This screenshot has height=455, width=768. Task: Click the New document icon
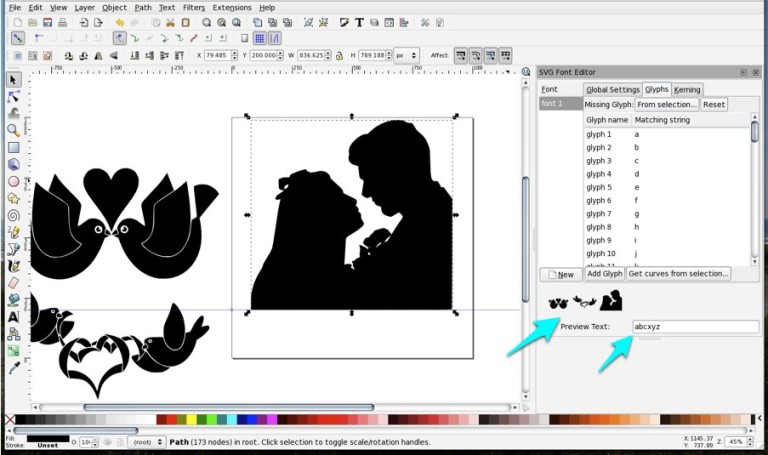[x=18, y=23]
